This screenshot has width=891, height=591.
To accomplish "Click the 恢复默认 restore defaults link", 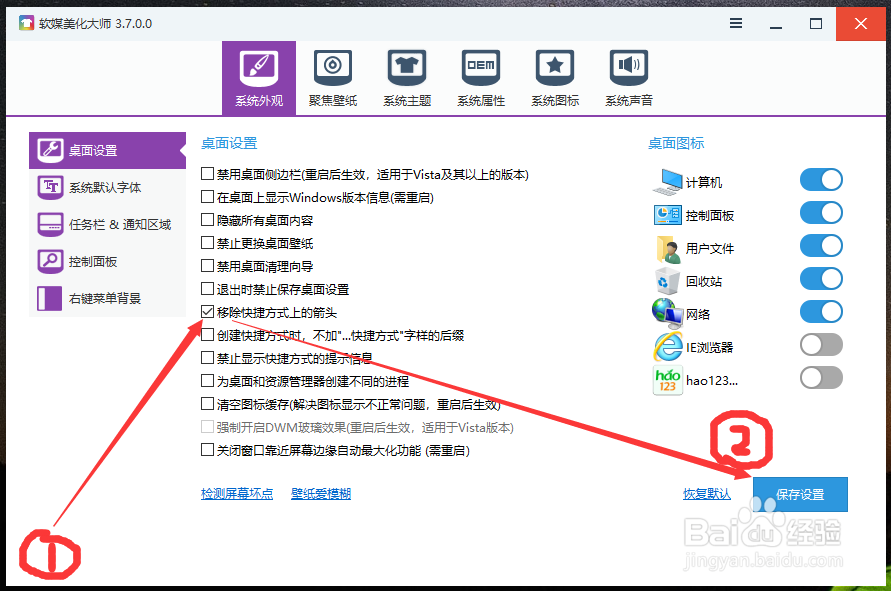I will (x=707, y=494).
